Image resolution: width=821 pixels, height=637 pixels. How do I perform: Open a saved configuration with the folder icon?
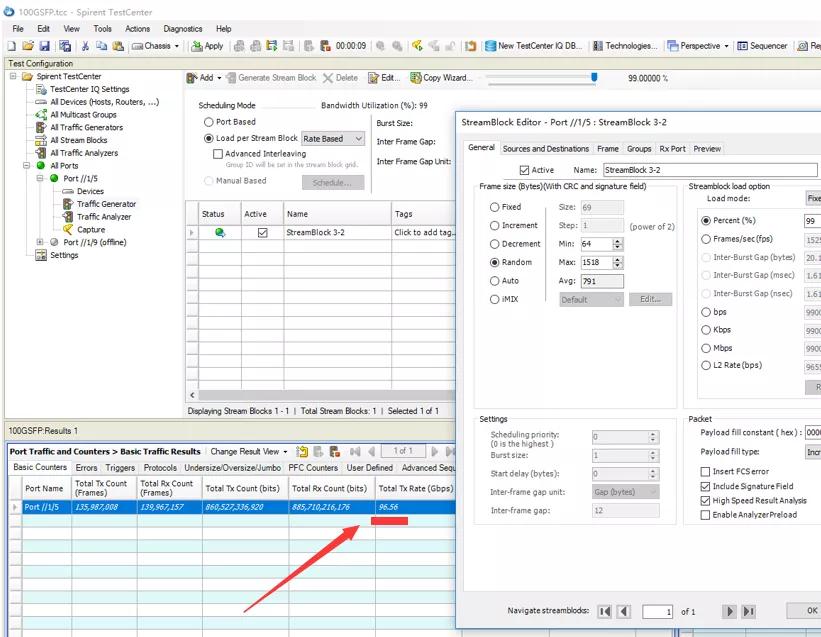click(28, 46)
